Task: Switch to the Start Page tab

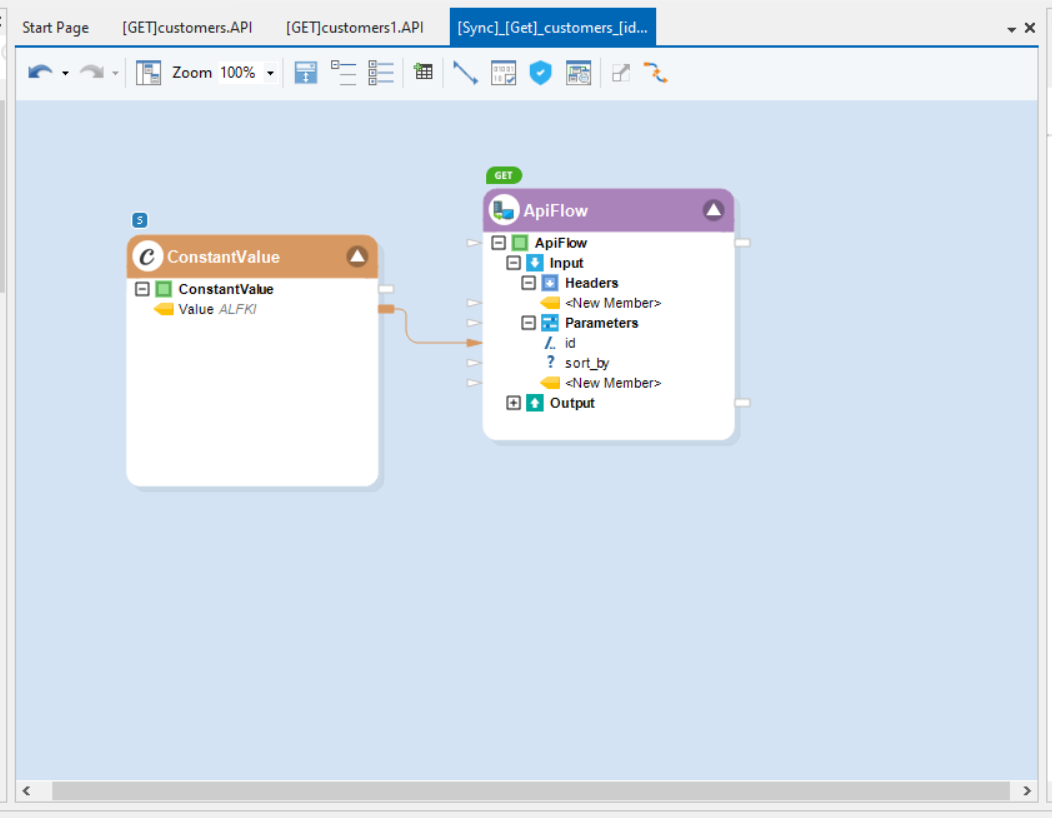Action: tap(55, 27)
